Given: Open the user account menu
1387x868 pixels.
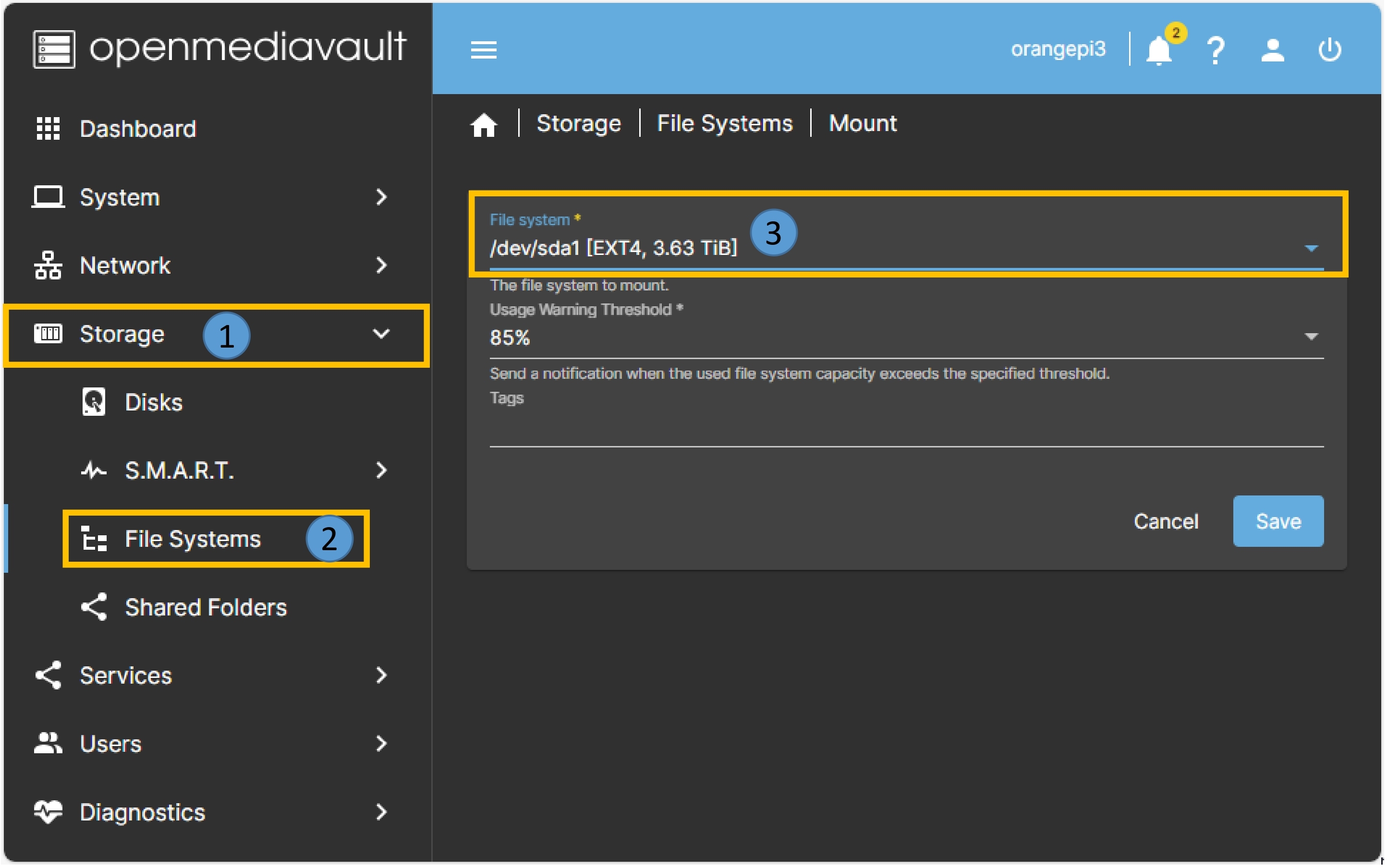Looking at the screenshot, I should tap(1274, 50).
